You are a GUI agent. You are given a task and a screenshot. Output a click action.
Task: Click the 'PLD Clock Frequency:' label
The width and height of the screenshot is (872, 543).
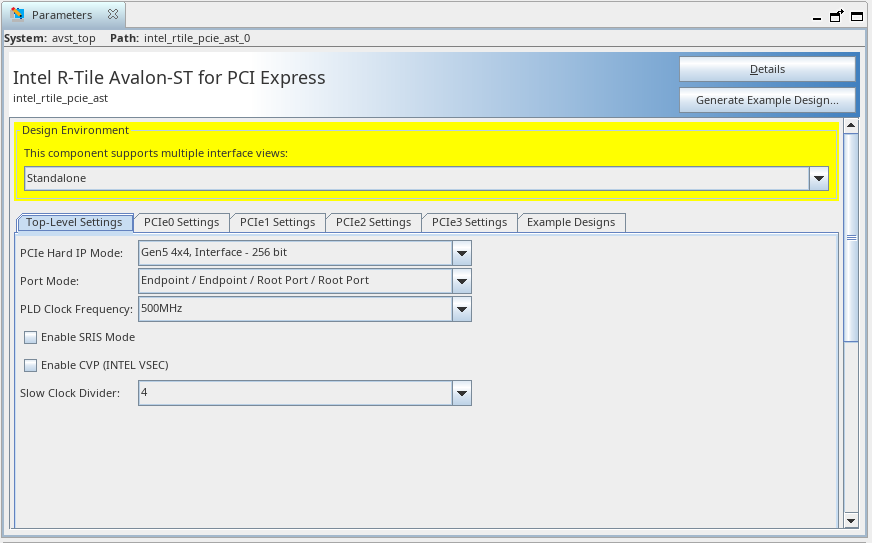[x=76, y=309]
